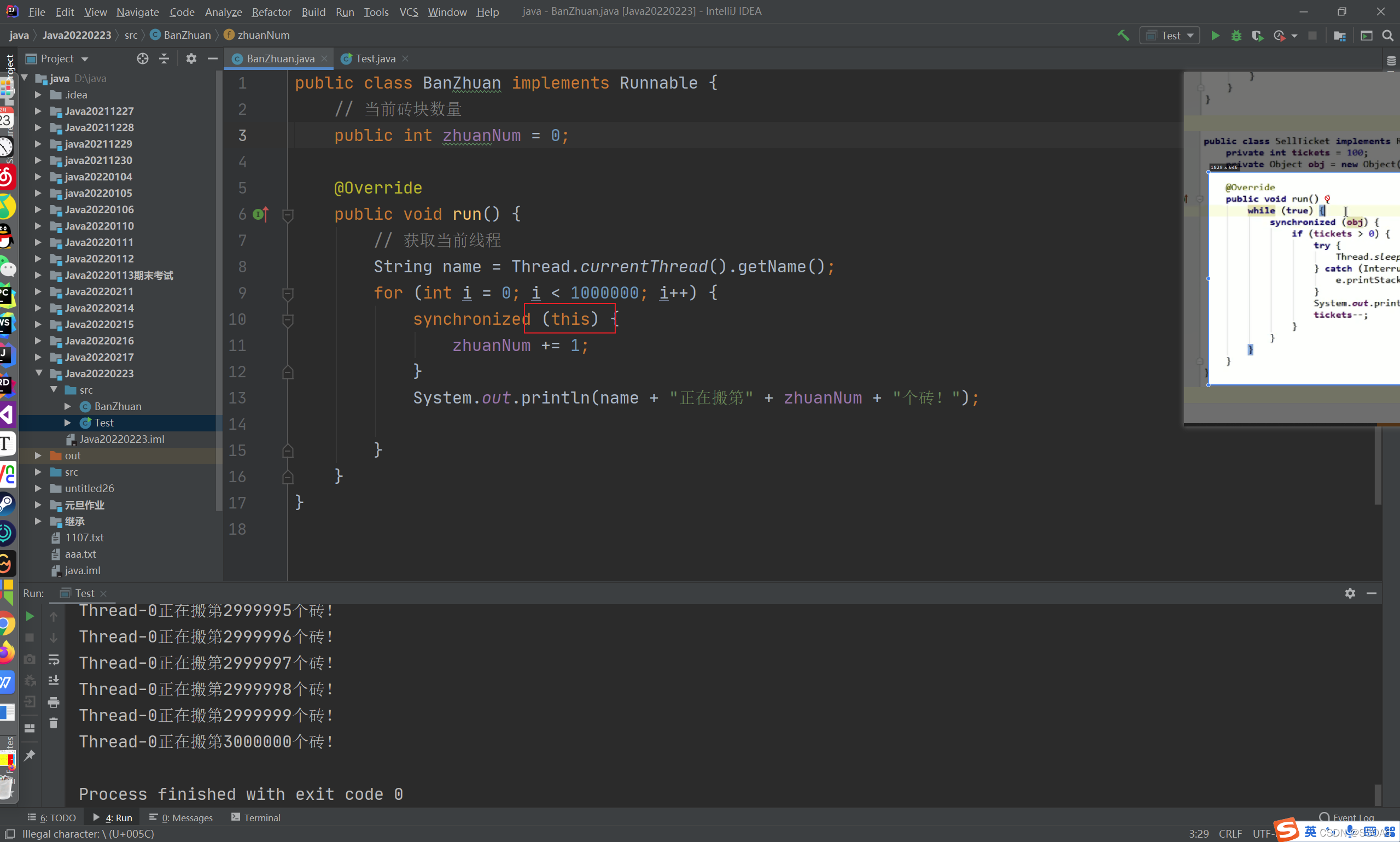This screenshot has width=1400, height=842.
Task: Clear all console output with trash icon
Action: pyautogui.click(x=54, y=723)
